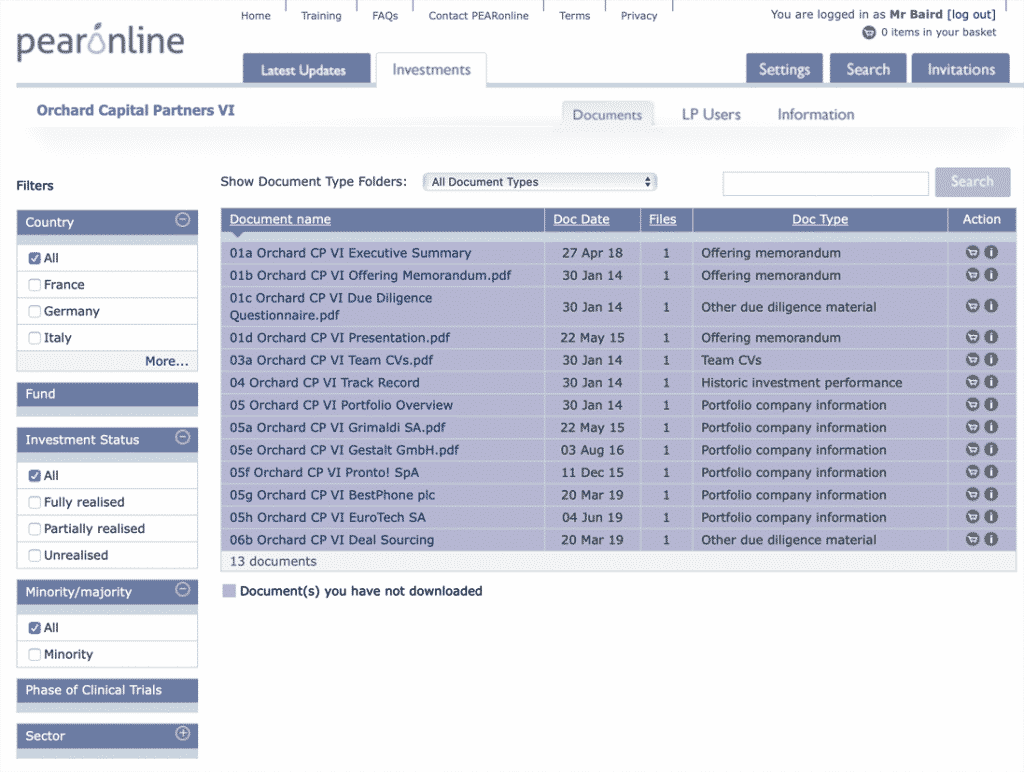Show info for 01d Presentation.pdf
Image resolution: width=1024 pixels, height=772 pixels.
[x=991, y=337]
